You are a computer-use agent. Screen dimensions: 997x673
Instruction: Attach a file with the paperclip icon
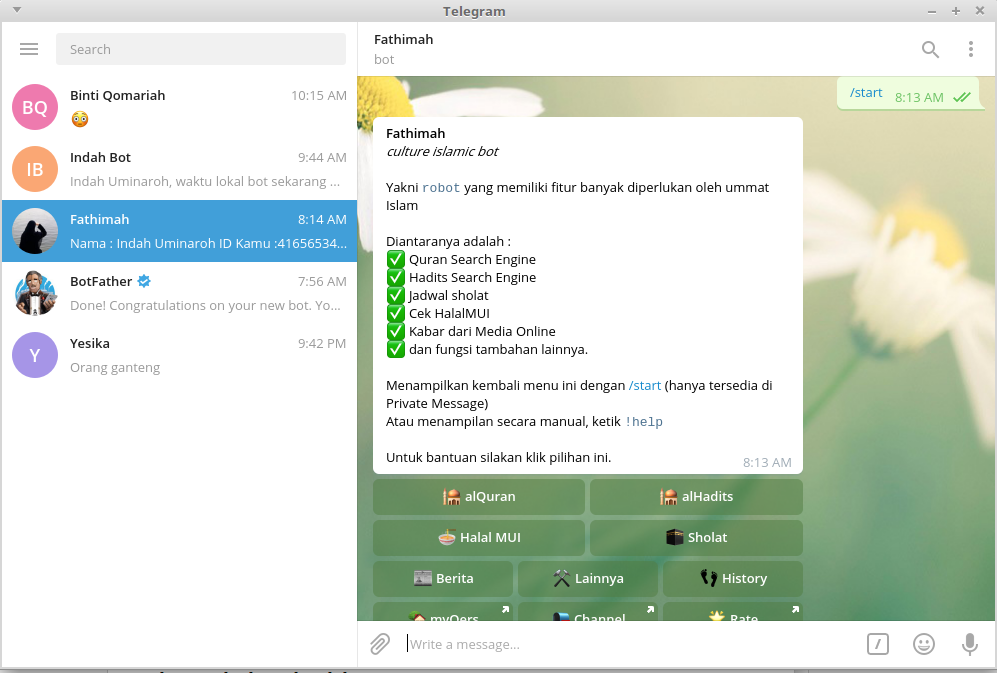[380, 644]
